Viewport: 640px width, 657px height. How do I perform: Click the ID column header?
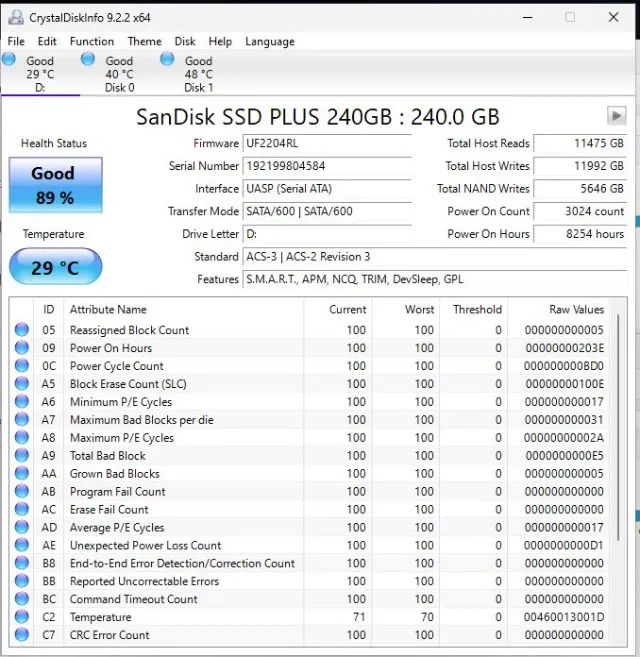49,310
